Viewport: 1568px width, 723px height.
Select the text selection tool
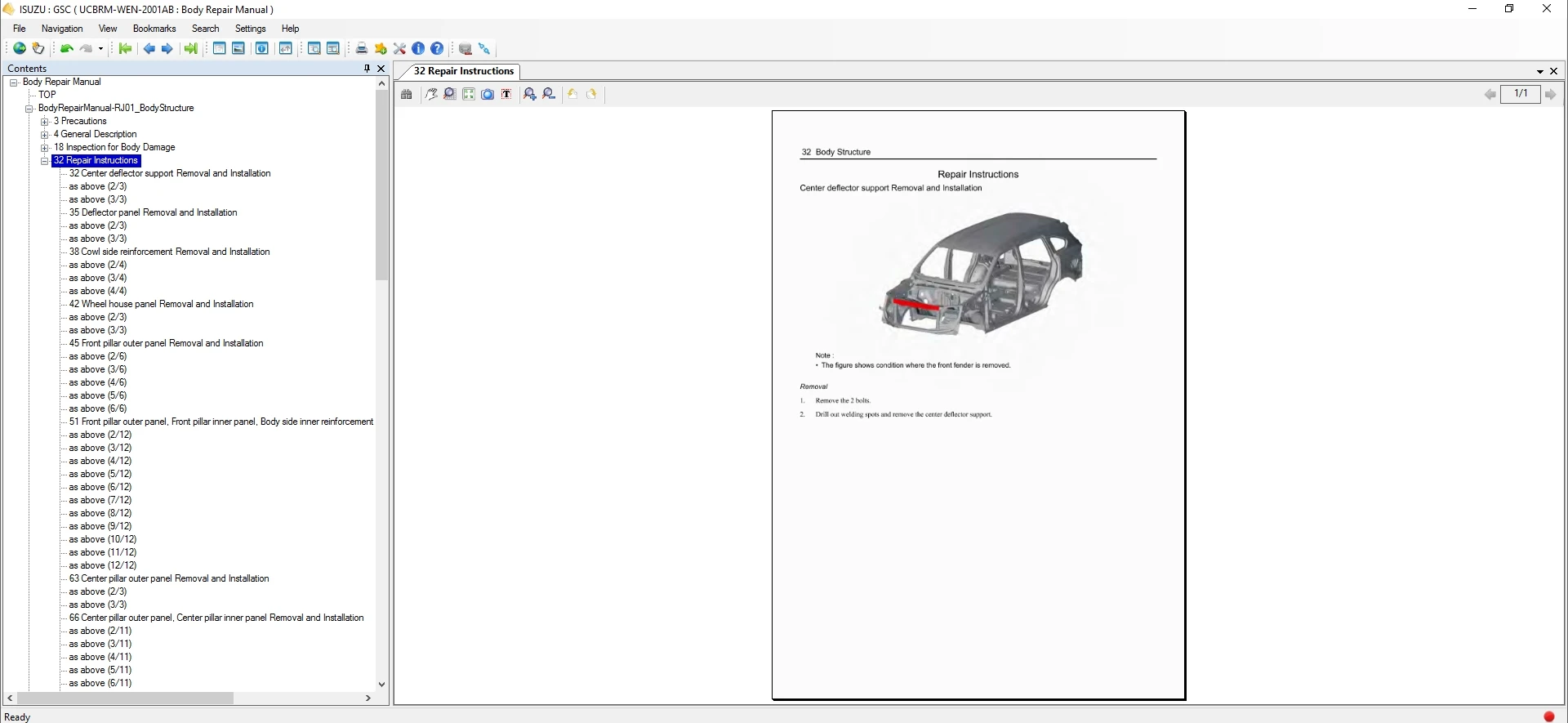coord(506,95)
